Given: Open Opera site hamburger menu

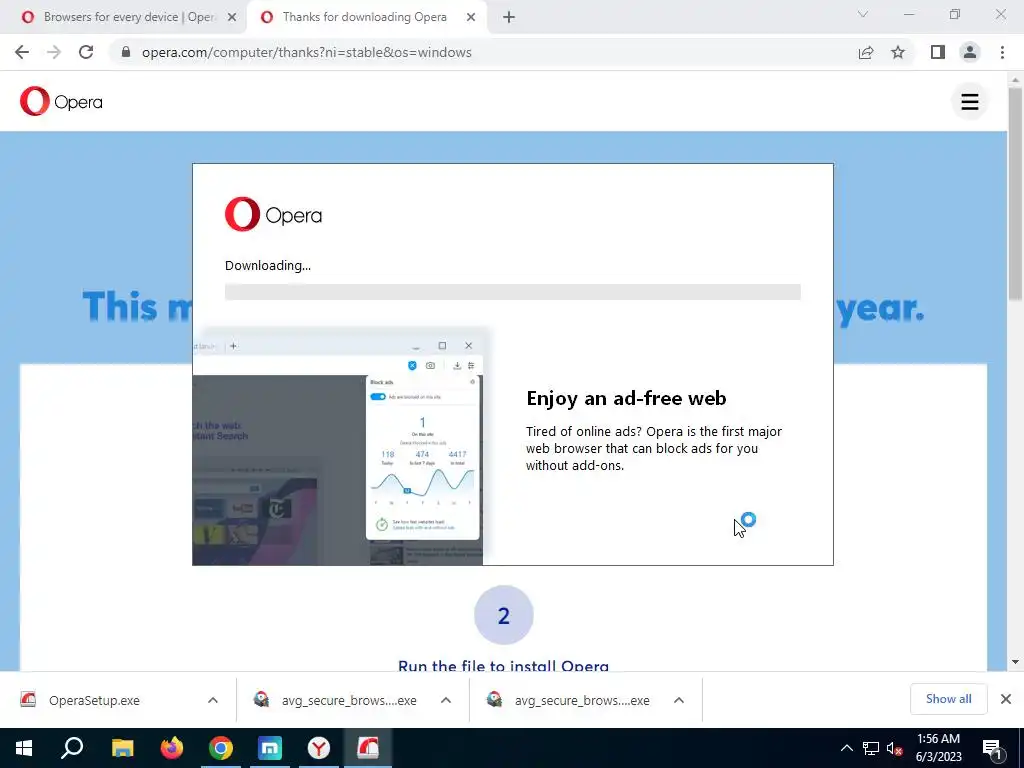Looking at the screenshot, I should (970, 101).
